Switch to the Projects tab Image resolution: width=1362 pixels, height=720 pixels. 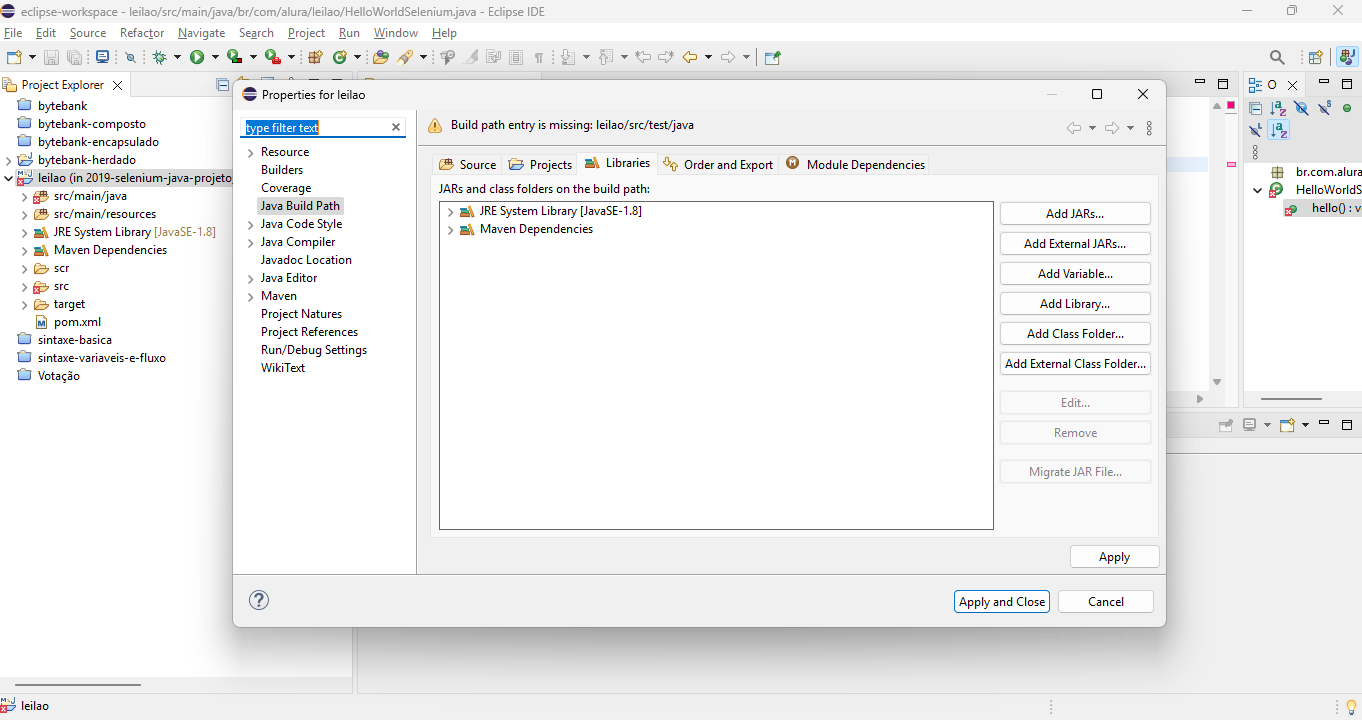tap(540, 164)
